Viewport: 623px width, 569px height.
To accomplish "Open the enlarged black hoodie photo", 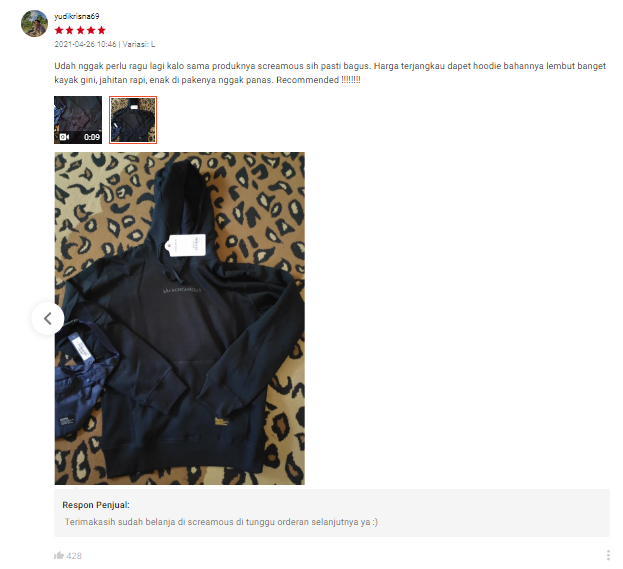I will pos(180,318).
